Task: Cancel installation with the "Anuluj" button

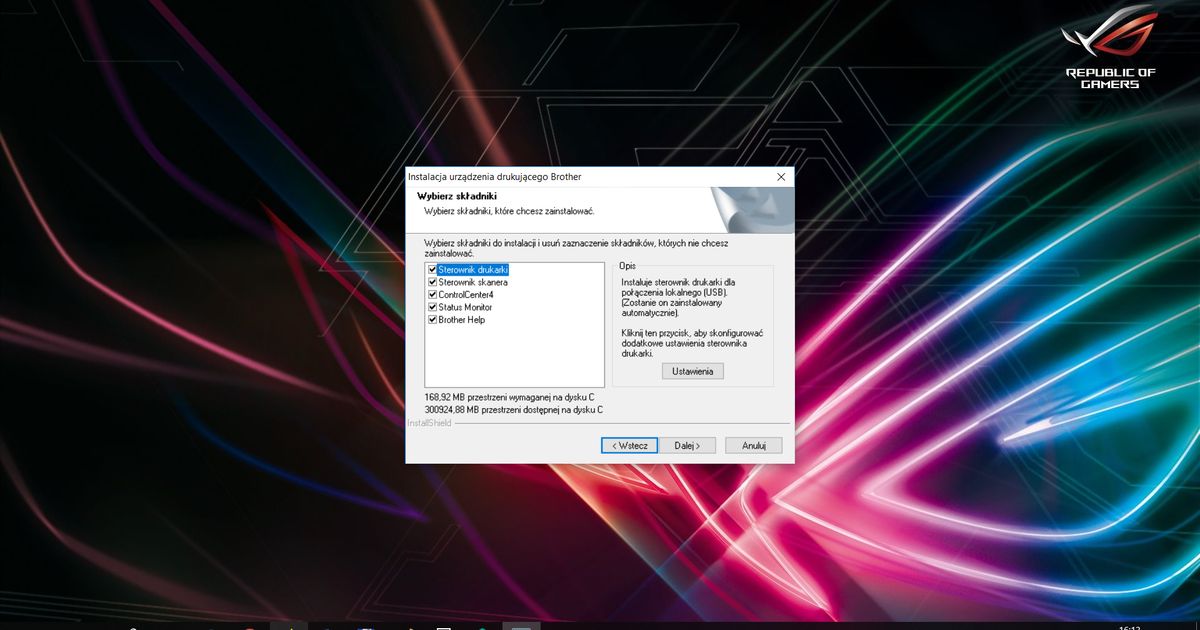Action: click(753, 445)
